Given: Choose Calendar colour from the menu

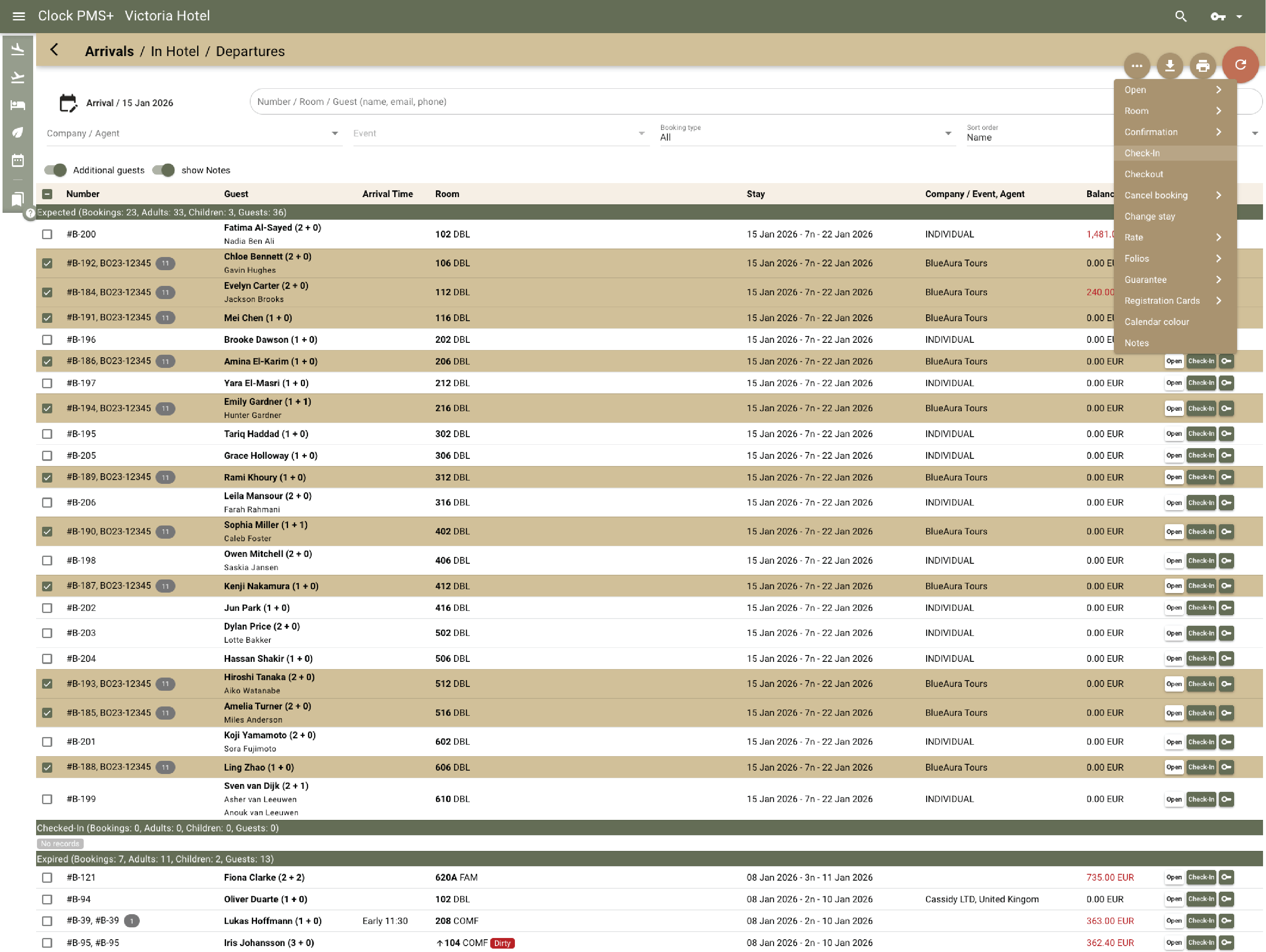Looking at the screenshot, I should pyautogui.click(x=1156, y=322).
